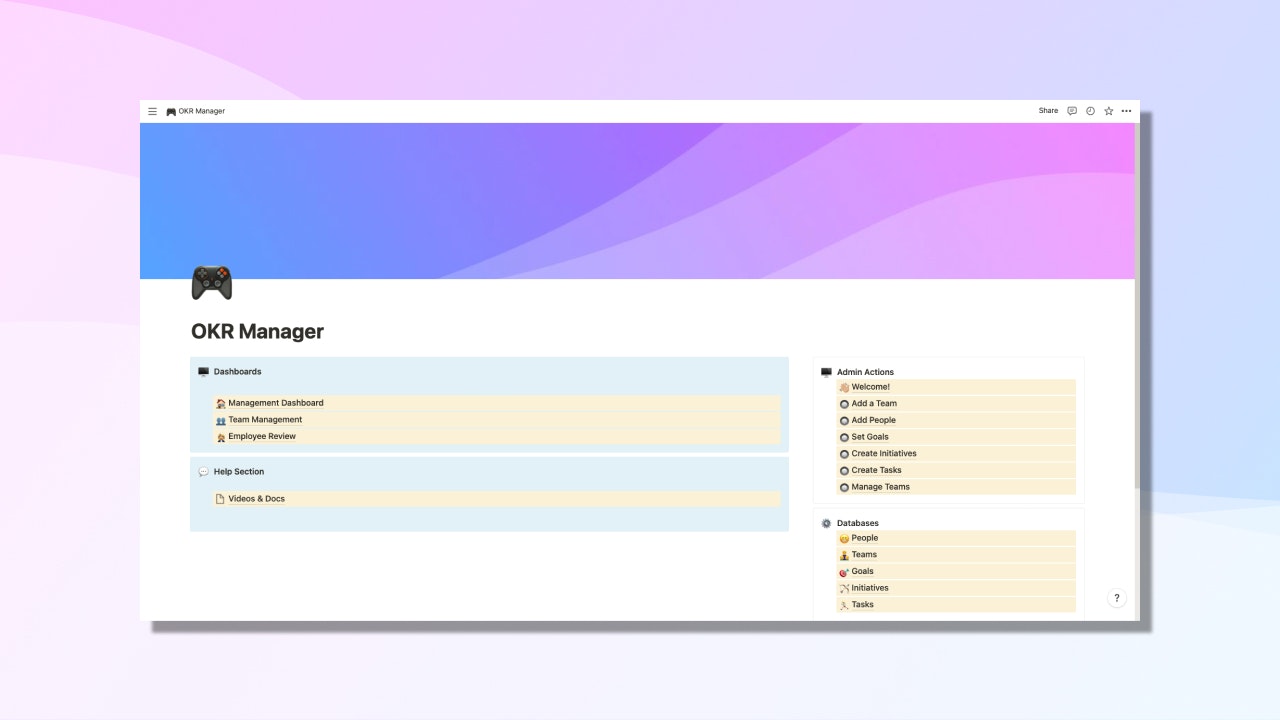Open the People database
This screenshot has height=720, width=1280.
pos(956,538)
